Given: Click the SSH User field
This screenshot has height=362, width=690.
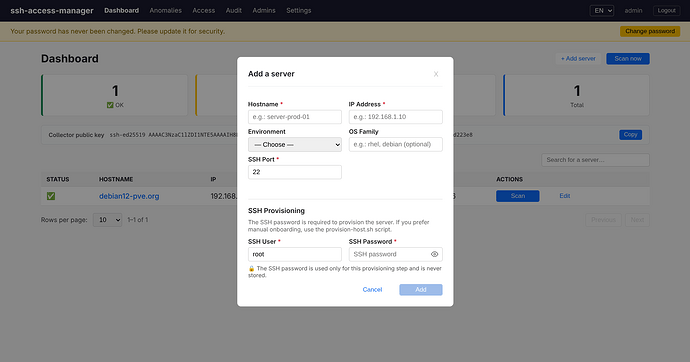Looking at the screenshot, I should click(295, 254).
